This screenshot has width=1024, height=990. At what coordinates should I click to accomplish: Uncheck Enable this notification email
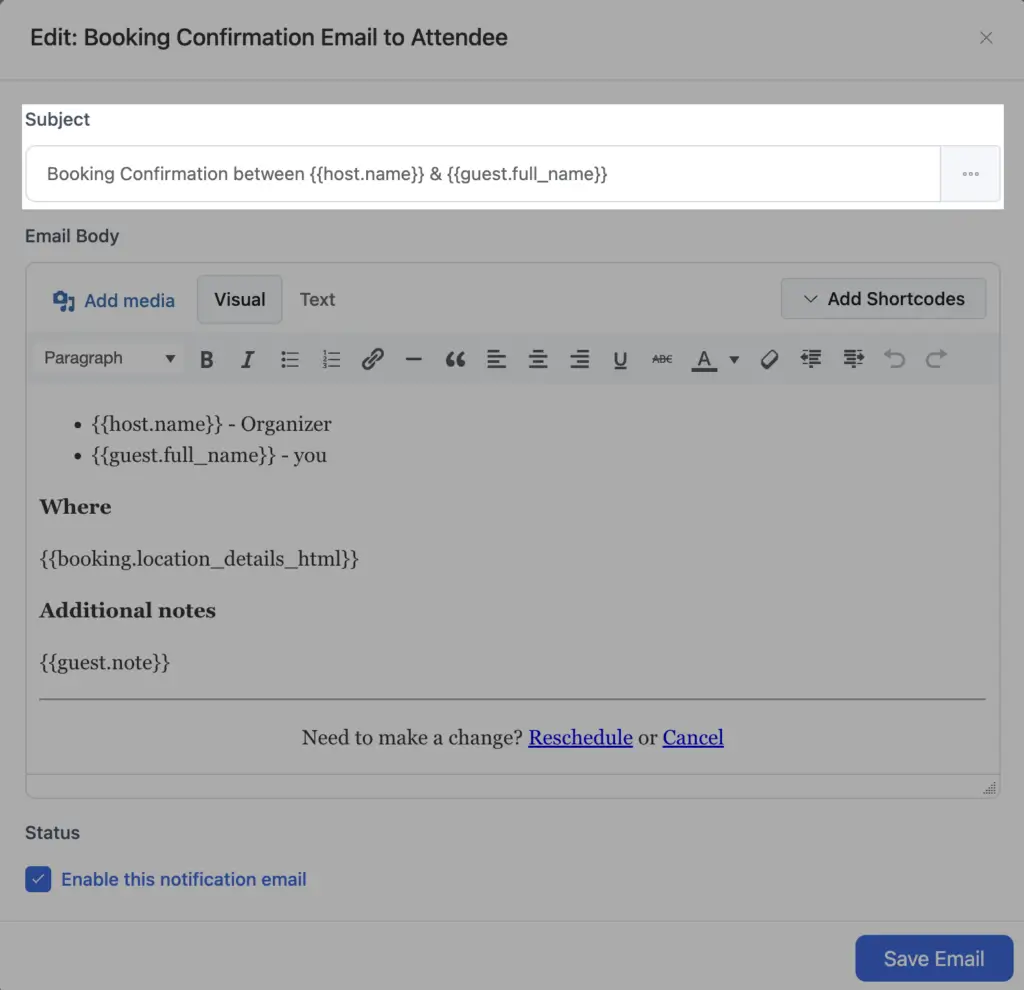(38, 879)
